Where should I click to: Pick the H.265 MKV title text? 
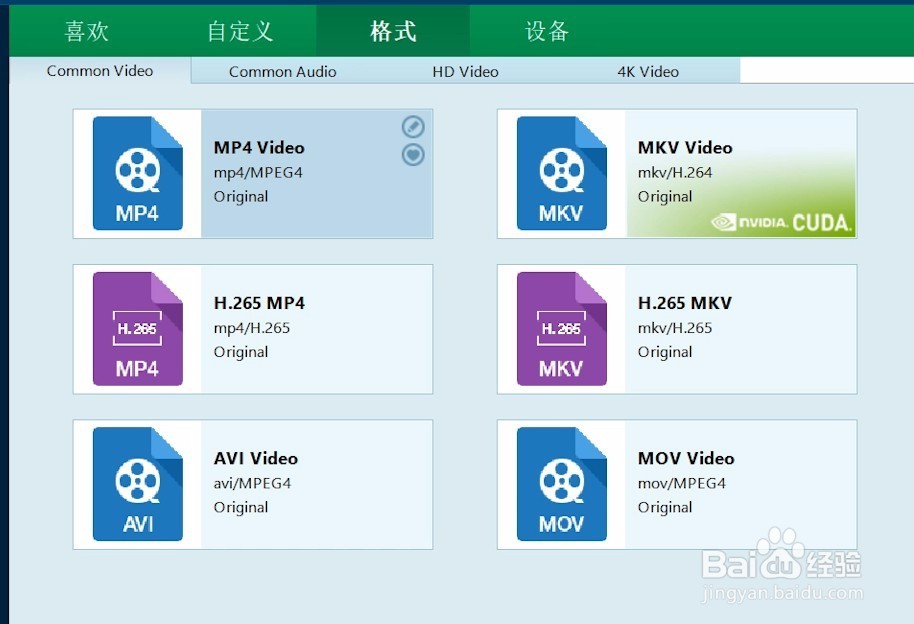pyautogui.click(x=685, y=303)
